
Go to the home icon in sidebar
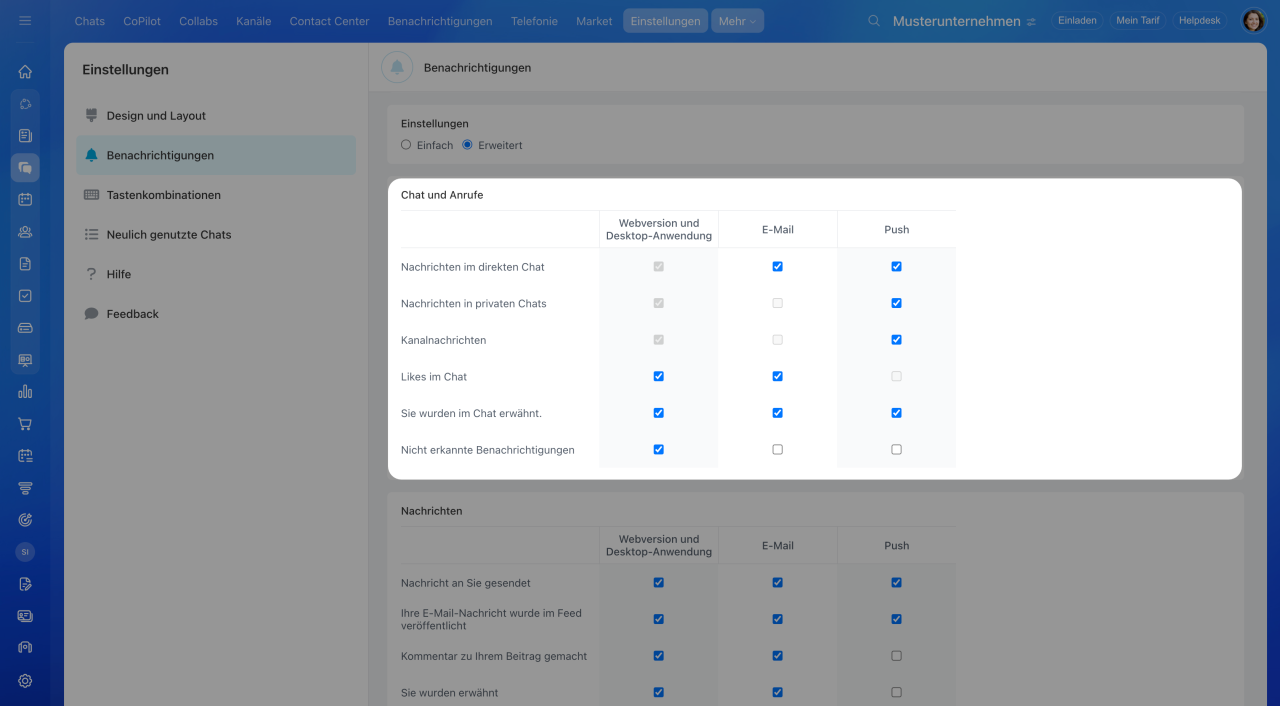pyautogui.click(x=25, y=72)
